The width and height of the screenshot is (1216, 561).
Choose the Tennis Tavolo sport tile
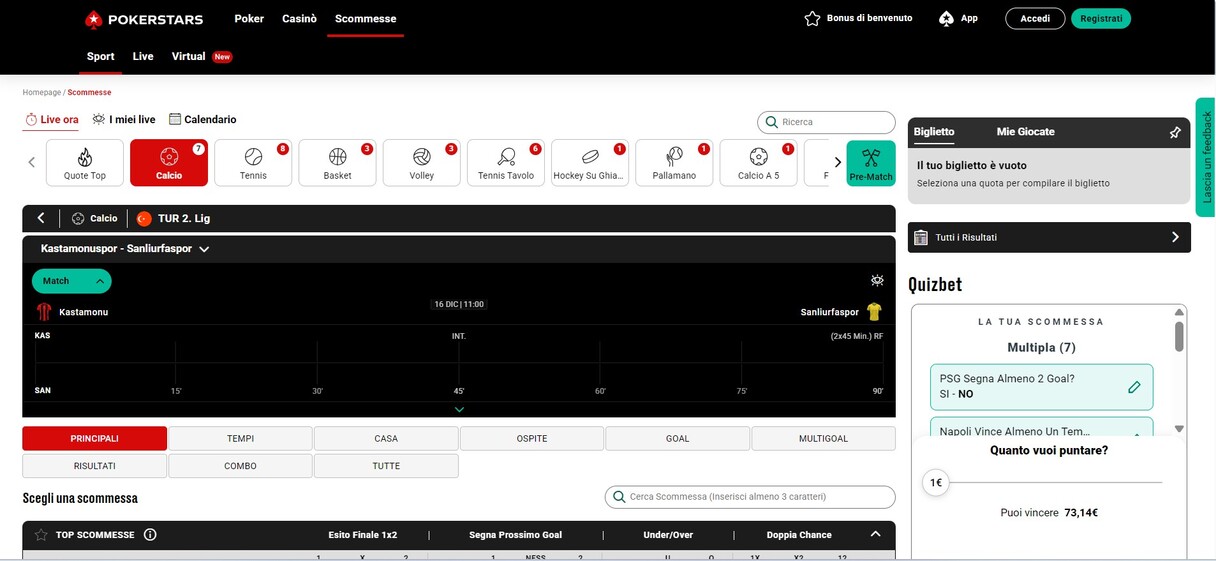(x=506, y=163)
